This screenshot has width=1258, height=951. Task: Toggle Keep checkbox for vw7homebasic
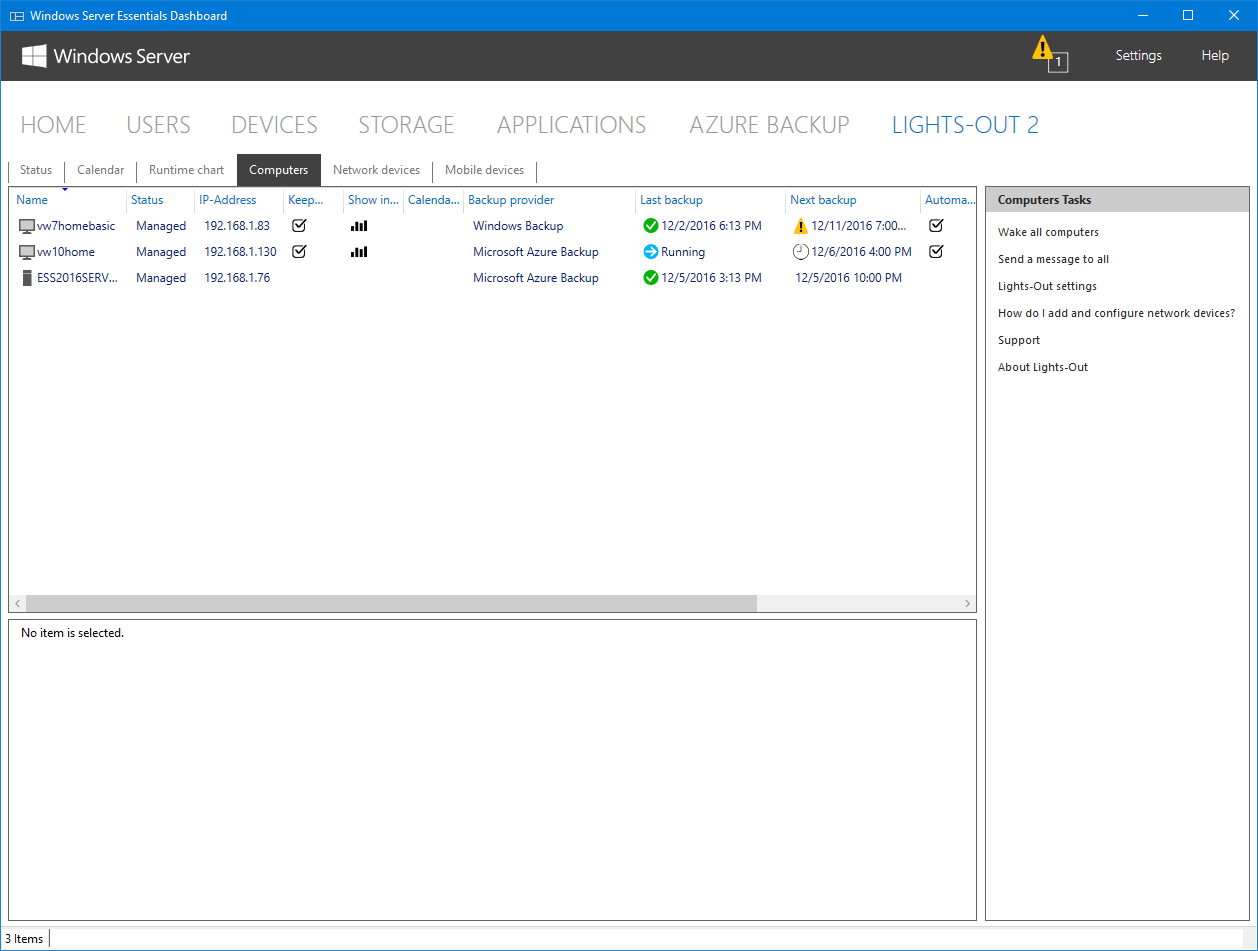point(298,225)
